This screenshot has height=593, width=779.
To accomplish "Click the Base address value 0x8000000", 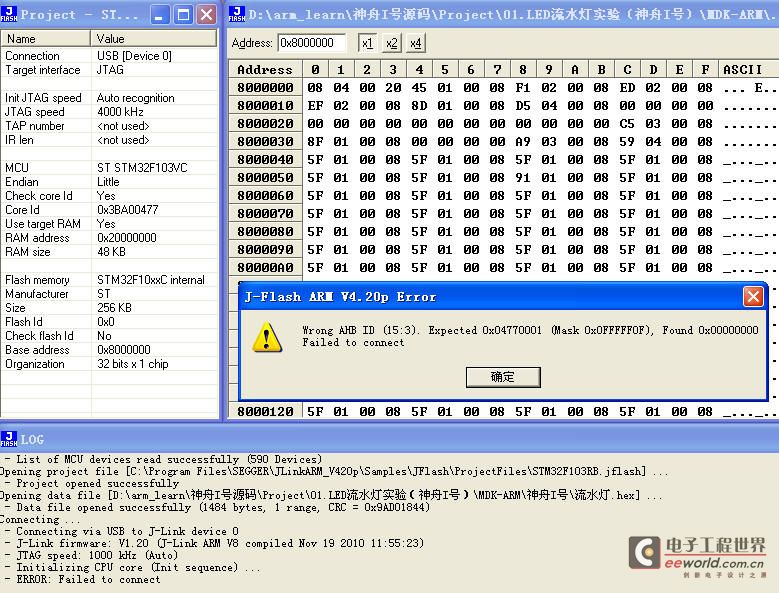I will pos(124,350).
